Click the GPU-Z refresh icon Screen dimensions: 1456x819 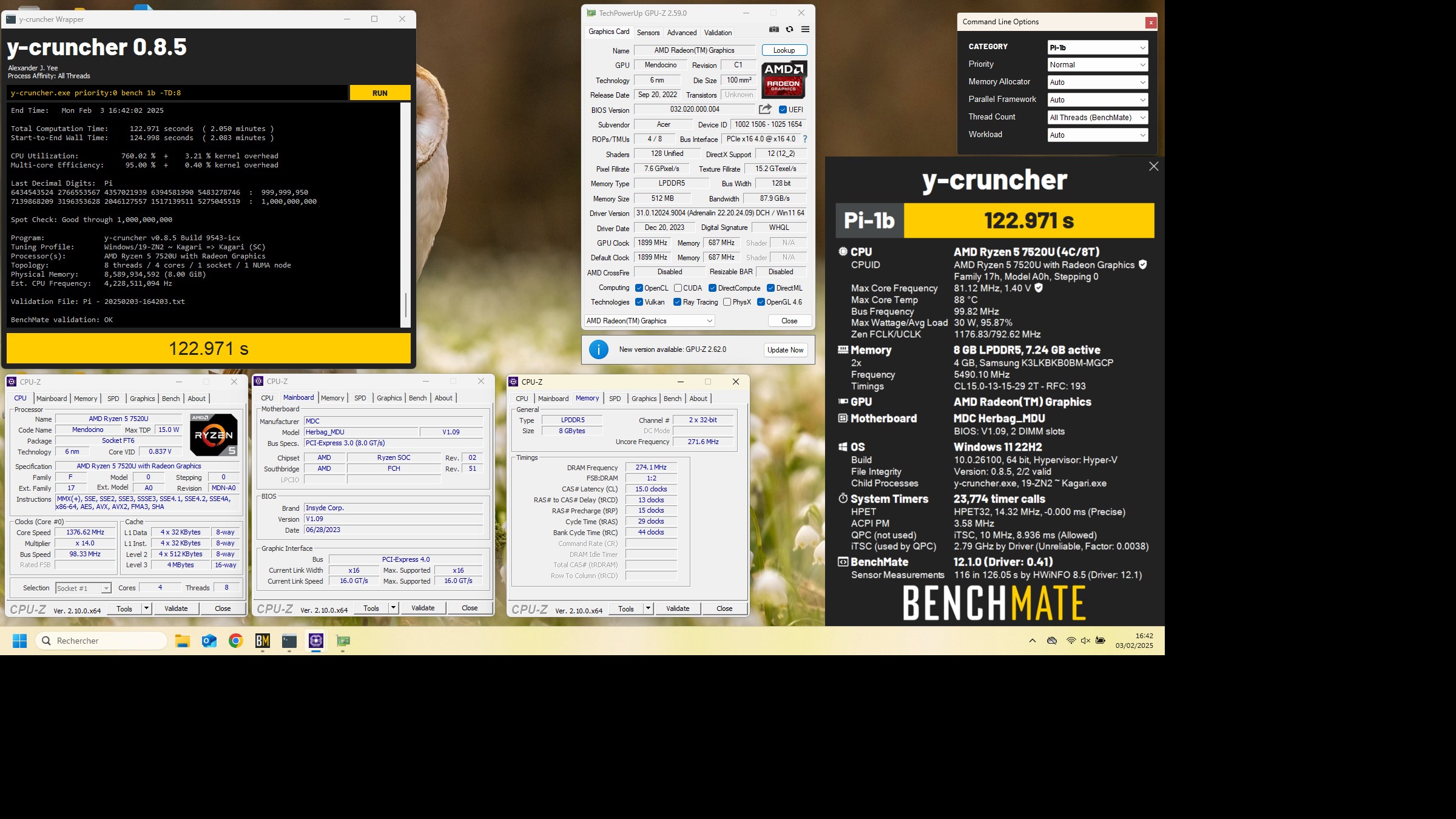(x=789, y=29)
